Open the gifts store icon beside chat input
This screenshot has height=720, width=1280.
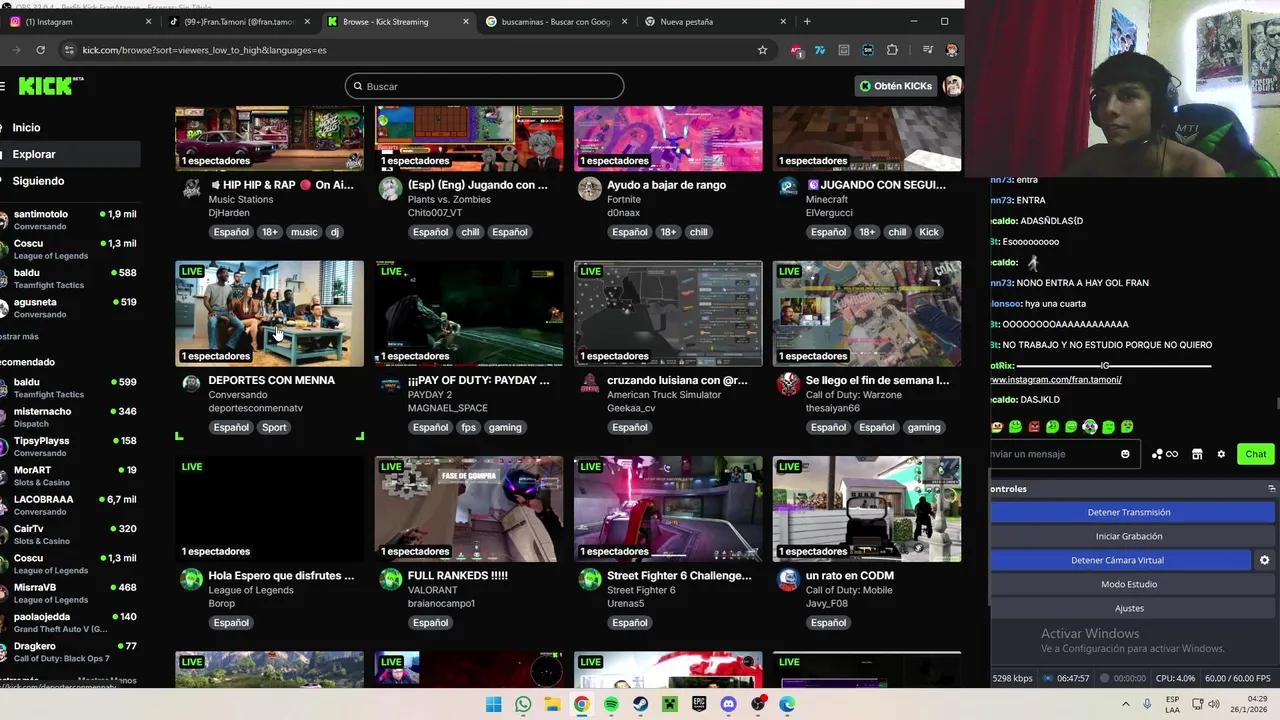tap(1197, 454)
